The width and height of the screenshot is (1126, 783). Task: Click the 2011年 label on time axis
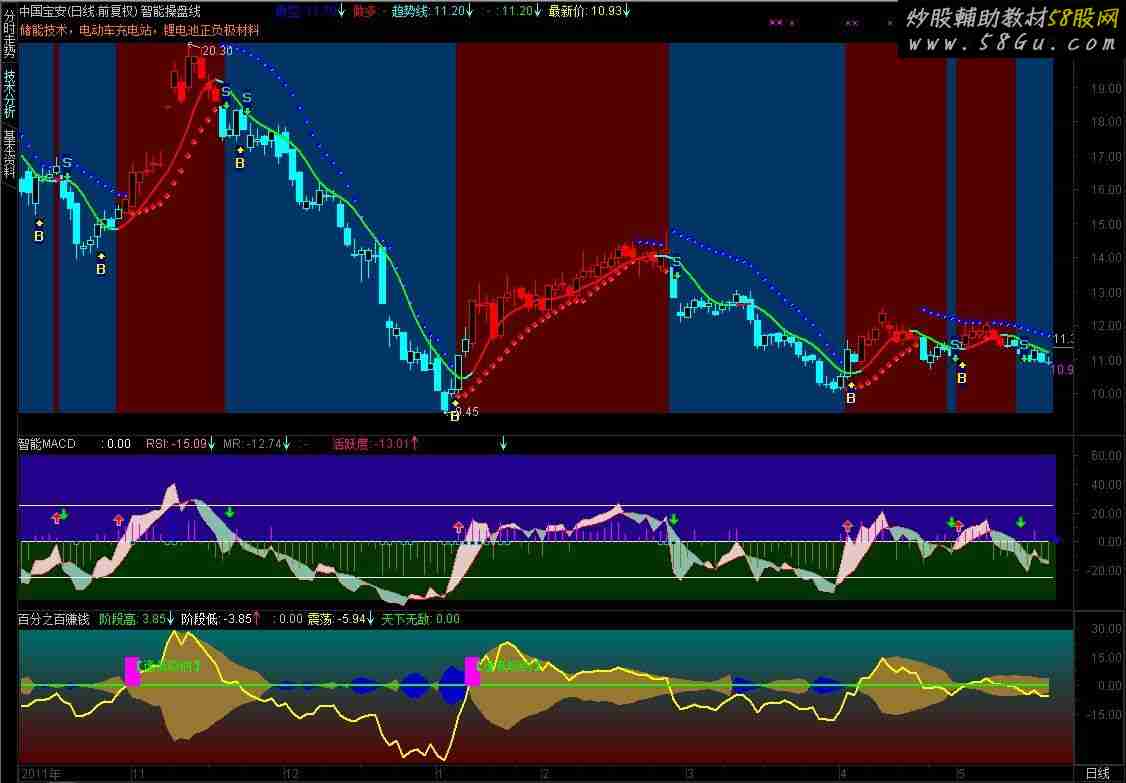[41, 774]
